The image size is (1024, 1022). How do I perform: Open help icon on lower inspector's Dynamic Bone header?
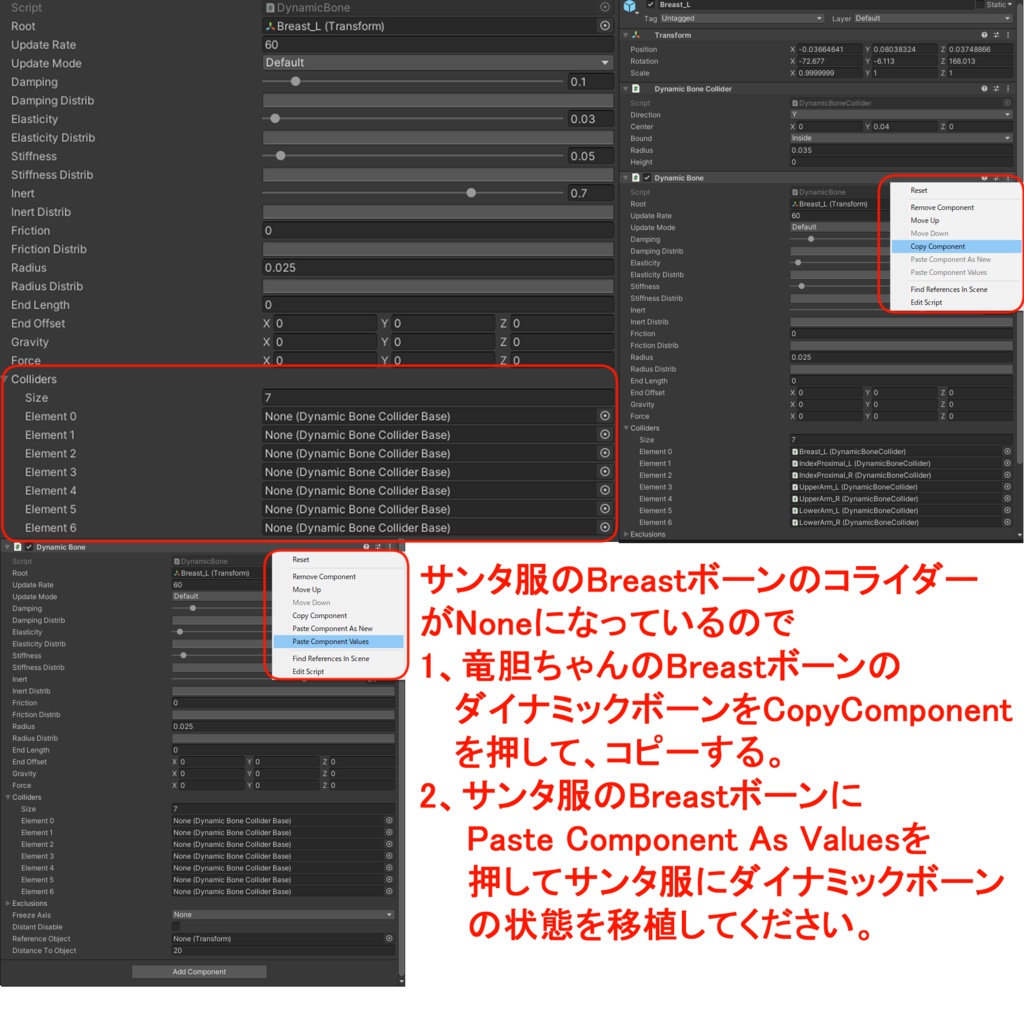[x=366, y=547]
